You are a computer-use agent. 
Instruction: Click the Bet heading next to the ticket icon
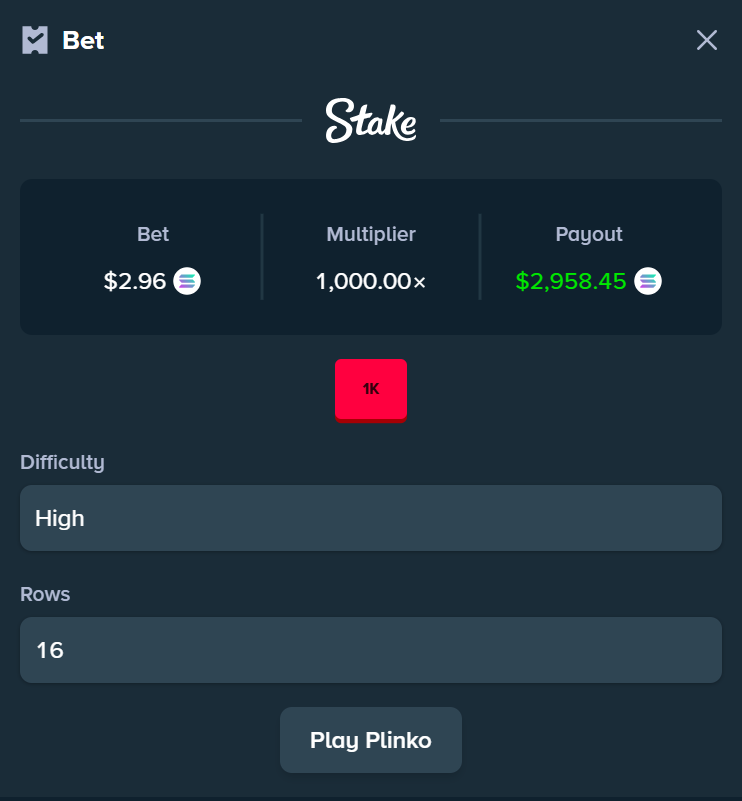(83, 41)
